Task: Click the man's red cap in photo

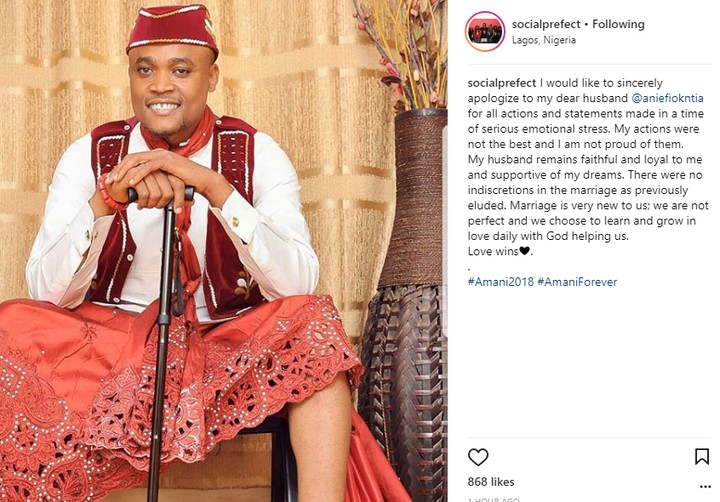Action: click(173, 28)
